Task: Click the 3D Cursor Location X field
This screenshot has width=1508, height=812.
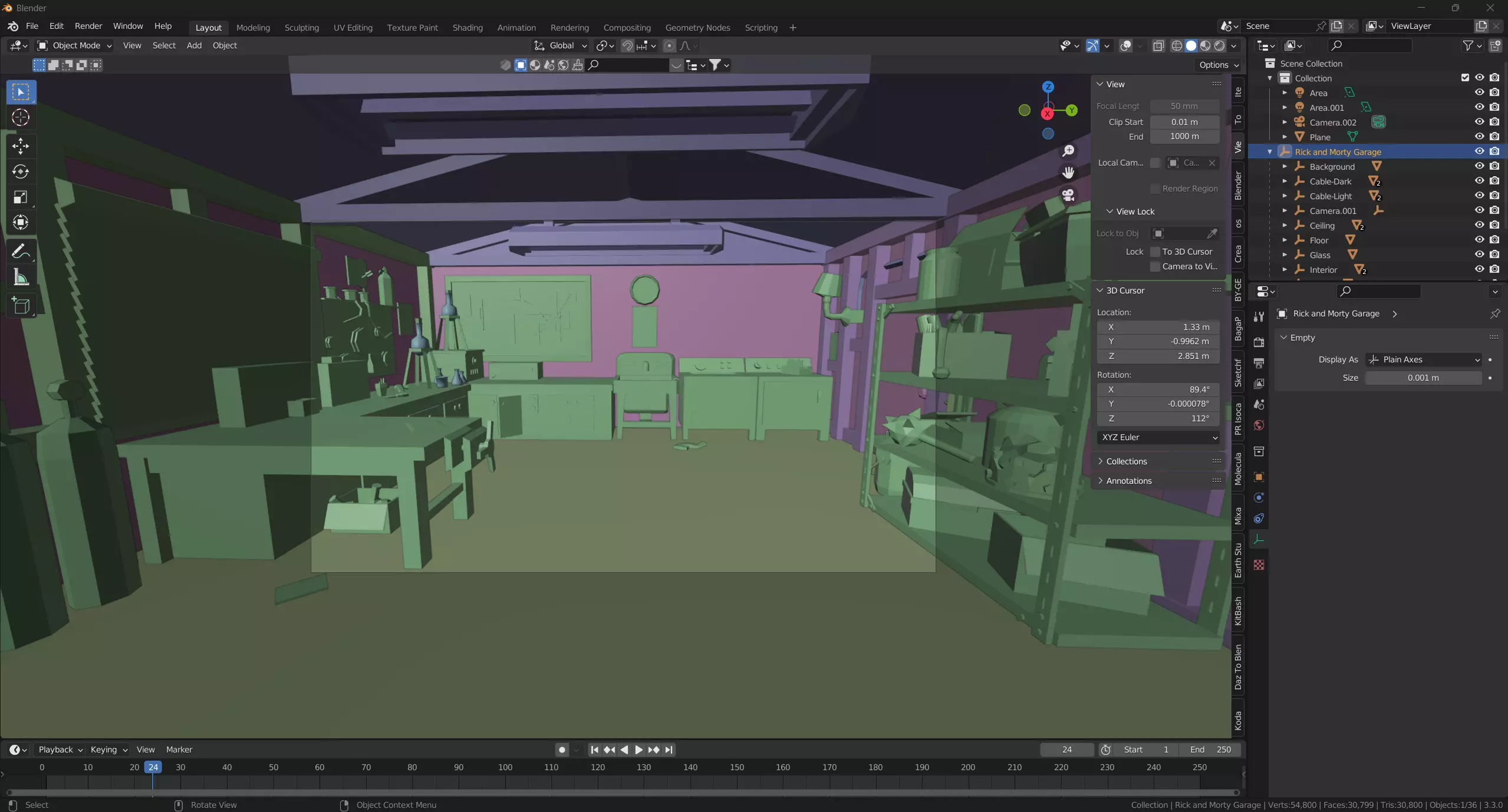Action: coord(1158,327)
